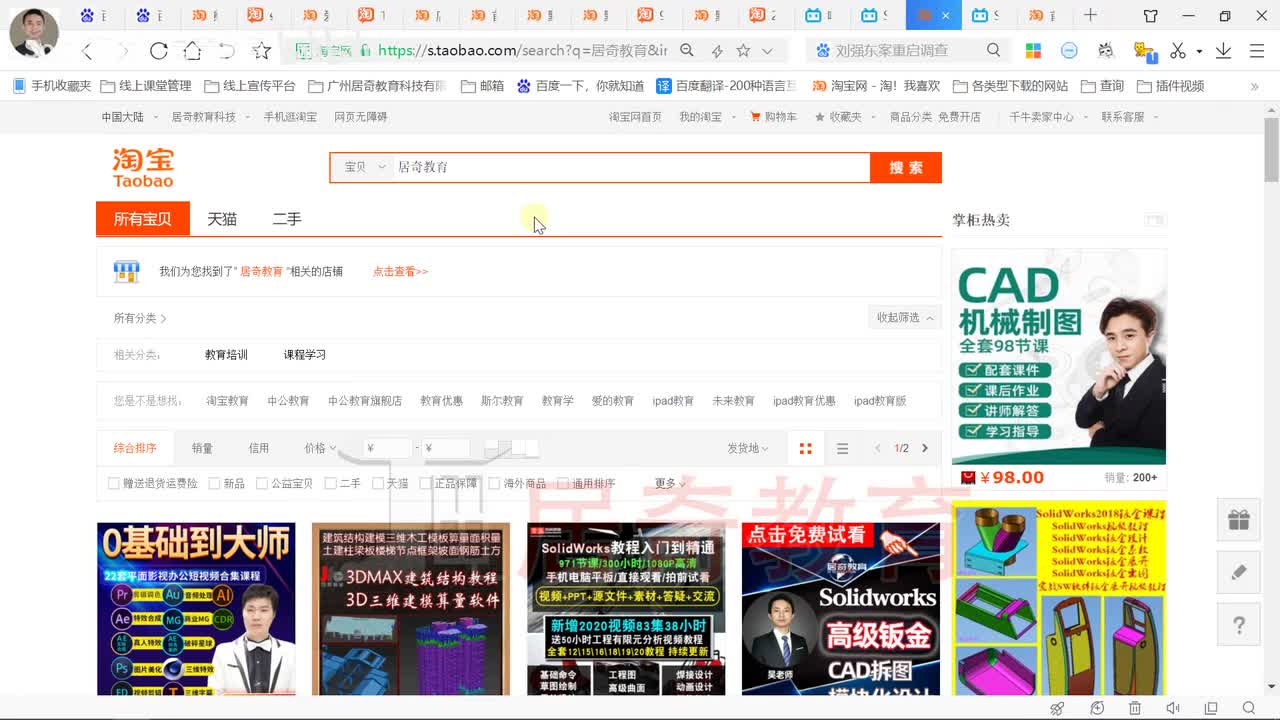This screenshot has height=720, width=1280.
Task: Open the 我的淘宝 dropdown menu
Action: tap(705, 117)
